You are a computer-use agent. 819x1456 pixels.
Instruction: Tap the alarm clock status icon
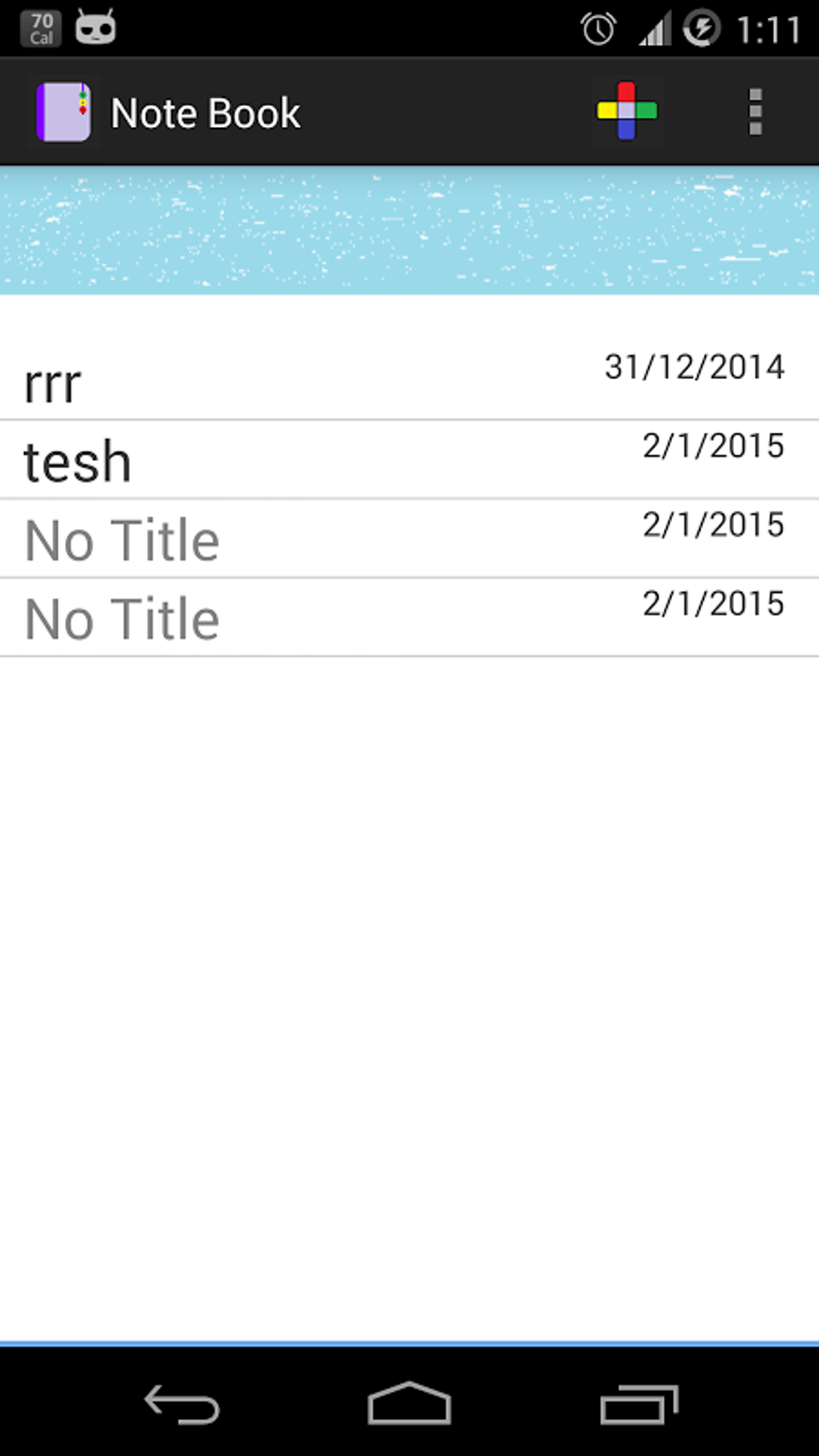pos(598,30)
